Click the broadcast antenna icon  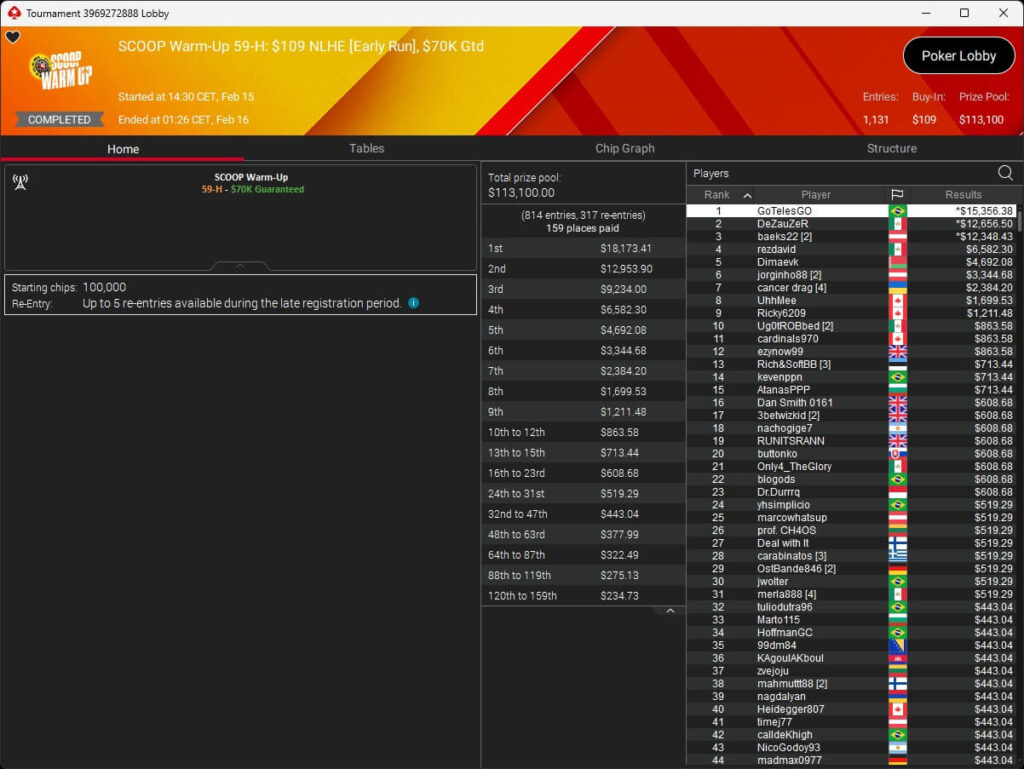coord(20,182)
